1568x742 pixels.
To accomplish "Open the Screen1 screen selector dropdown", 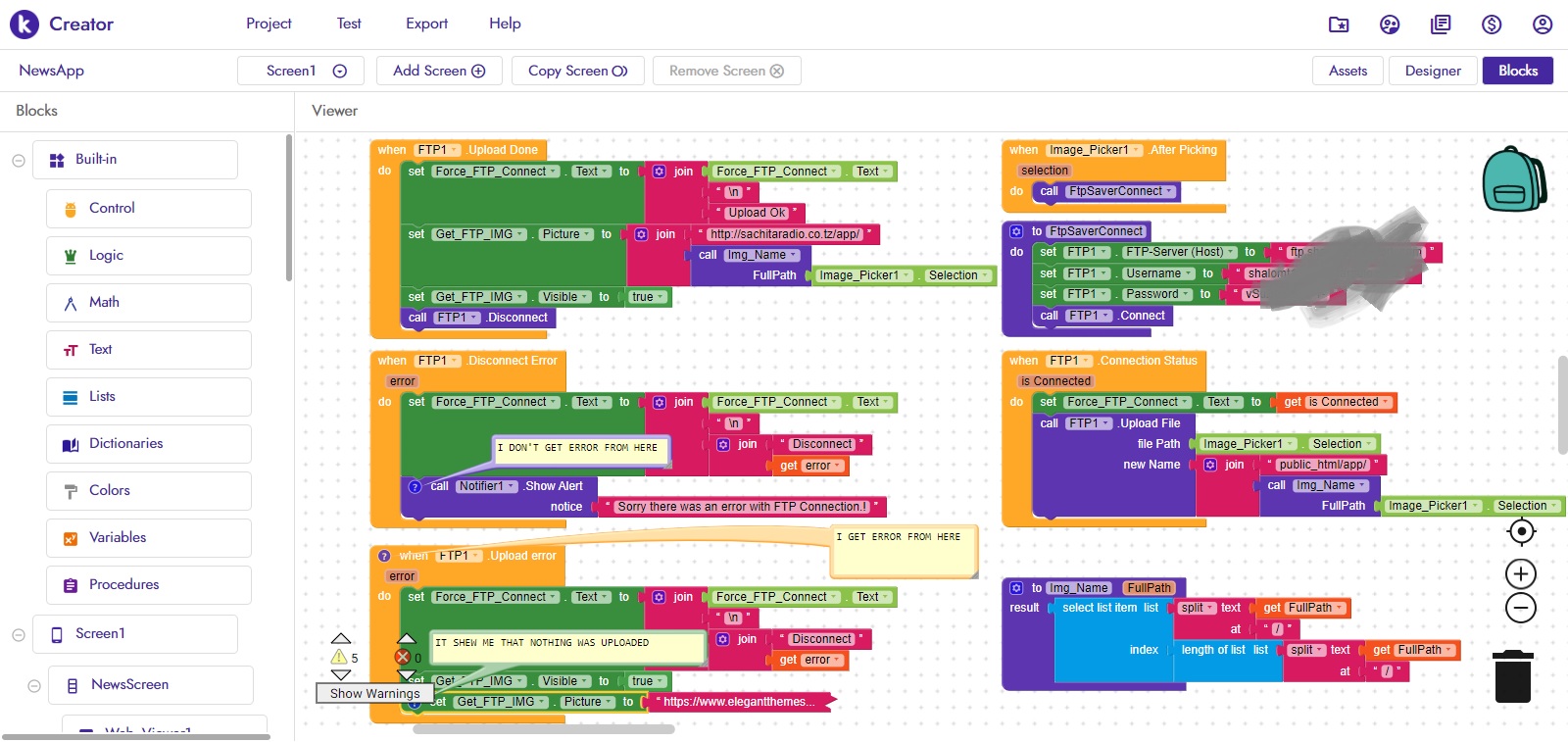I will [301, 71].
